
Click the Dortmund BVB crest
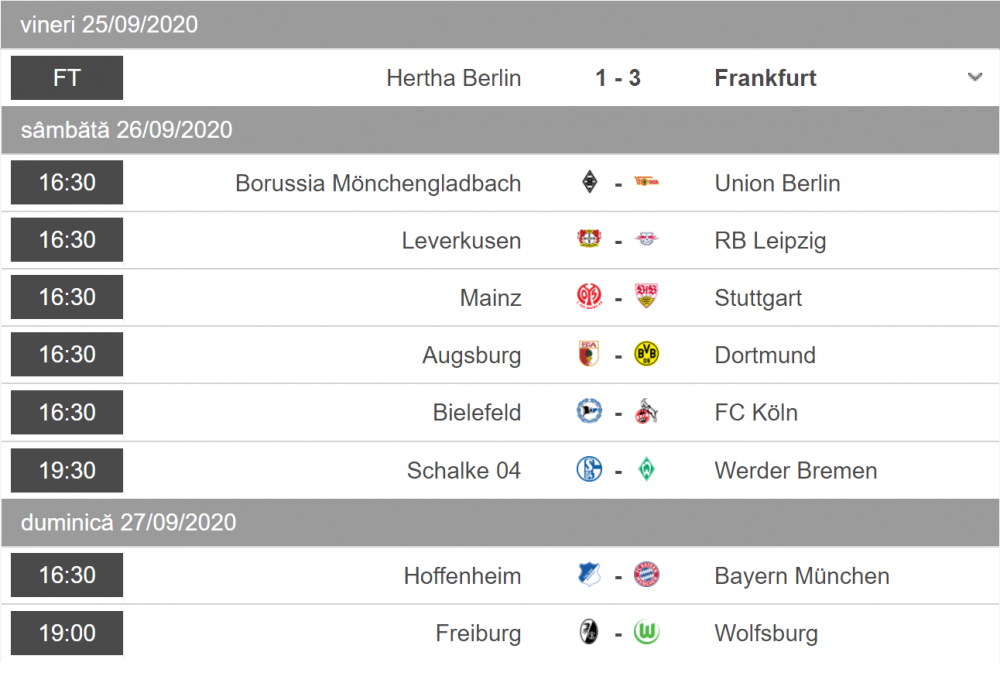647,354
